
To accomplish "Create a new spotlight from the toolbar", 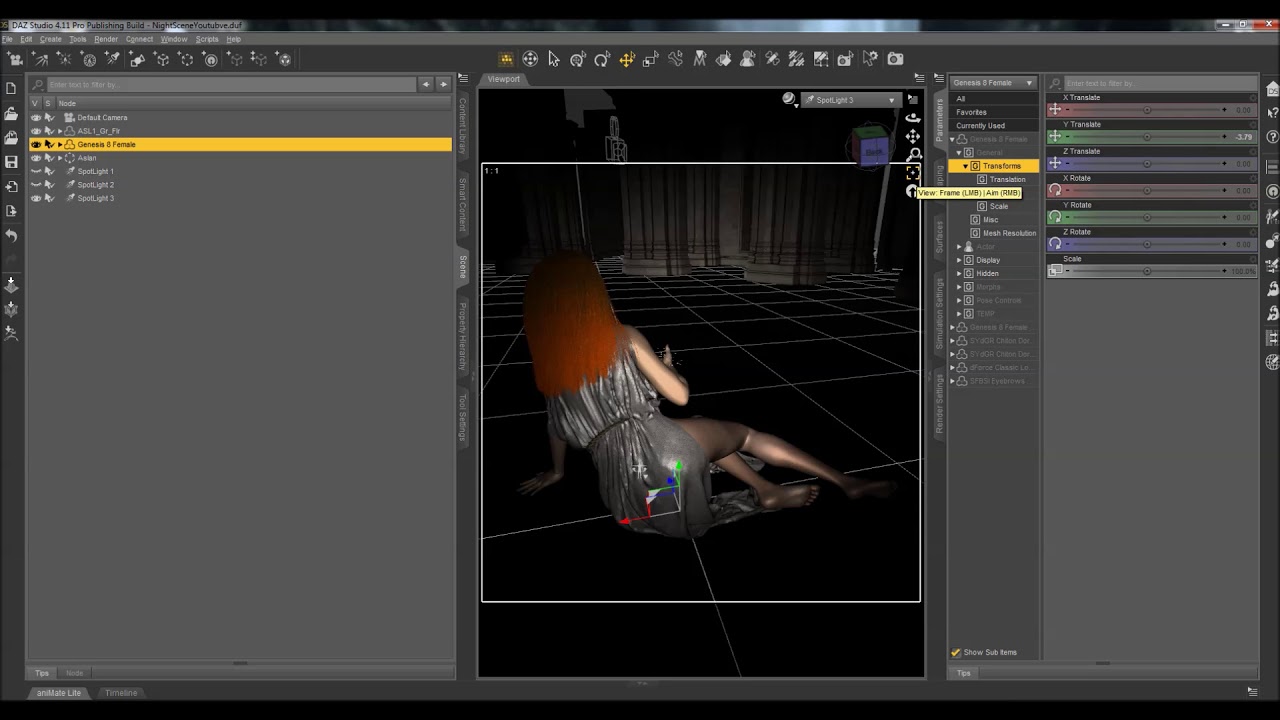I will pos(114,60).
